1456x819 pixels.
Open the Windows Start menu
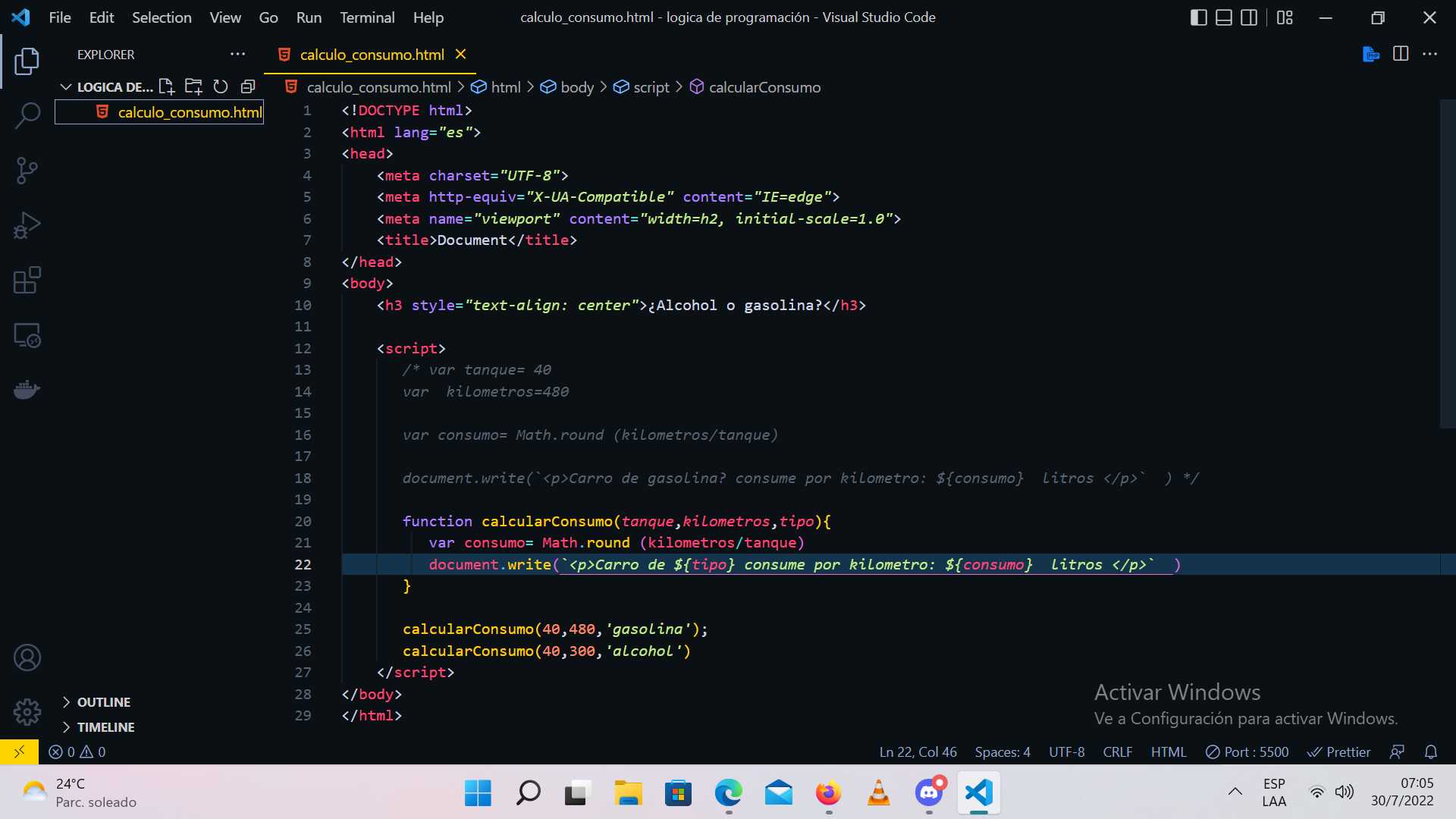pyautogui.click(x=478, y=793)
